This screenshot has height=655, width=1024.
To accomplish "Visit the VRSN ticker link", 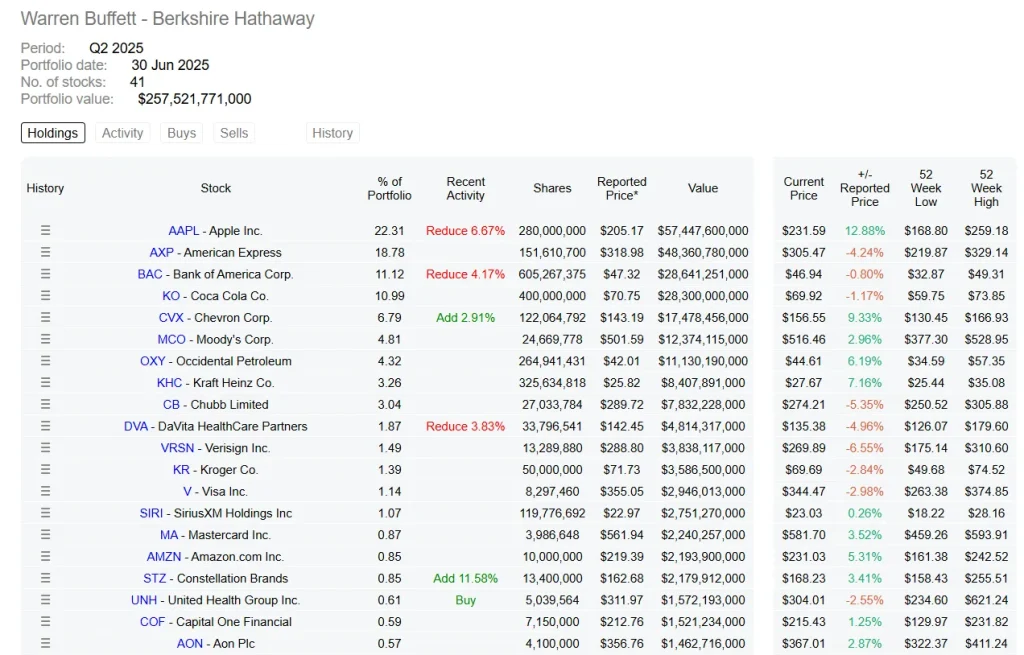I will pos(178,447).
